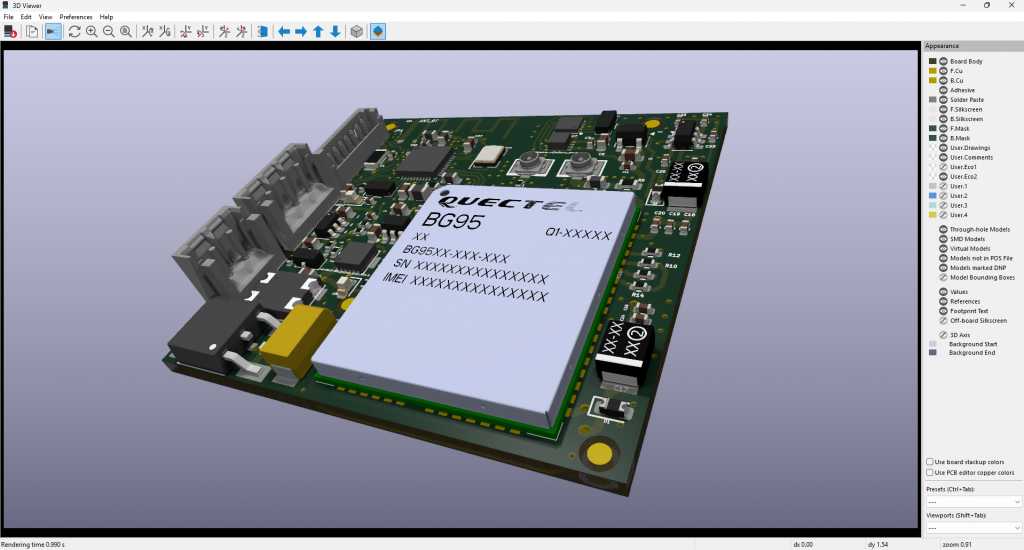
Task: Enable Use PCB editor copper colors checkbox
Action: pyautogui.click(x=929, y=472)
